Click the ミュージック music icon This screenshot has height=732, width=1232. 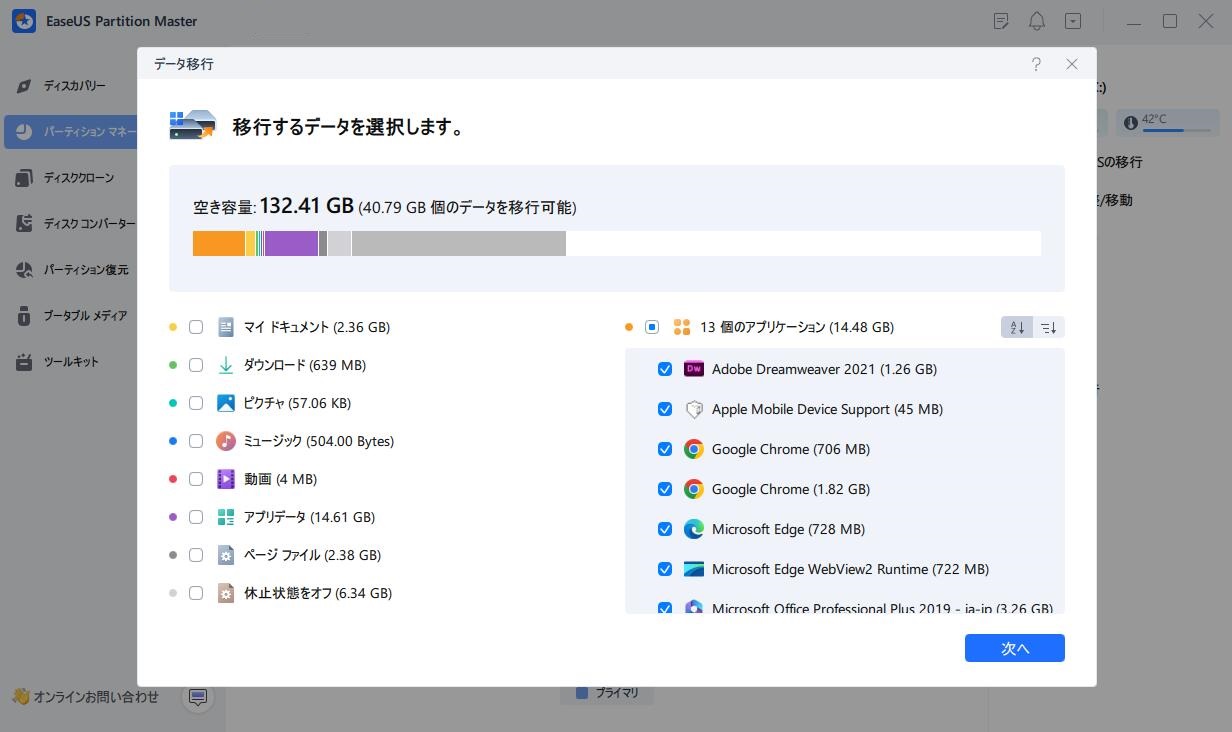tap(226, 441)
